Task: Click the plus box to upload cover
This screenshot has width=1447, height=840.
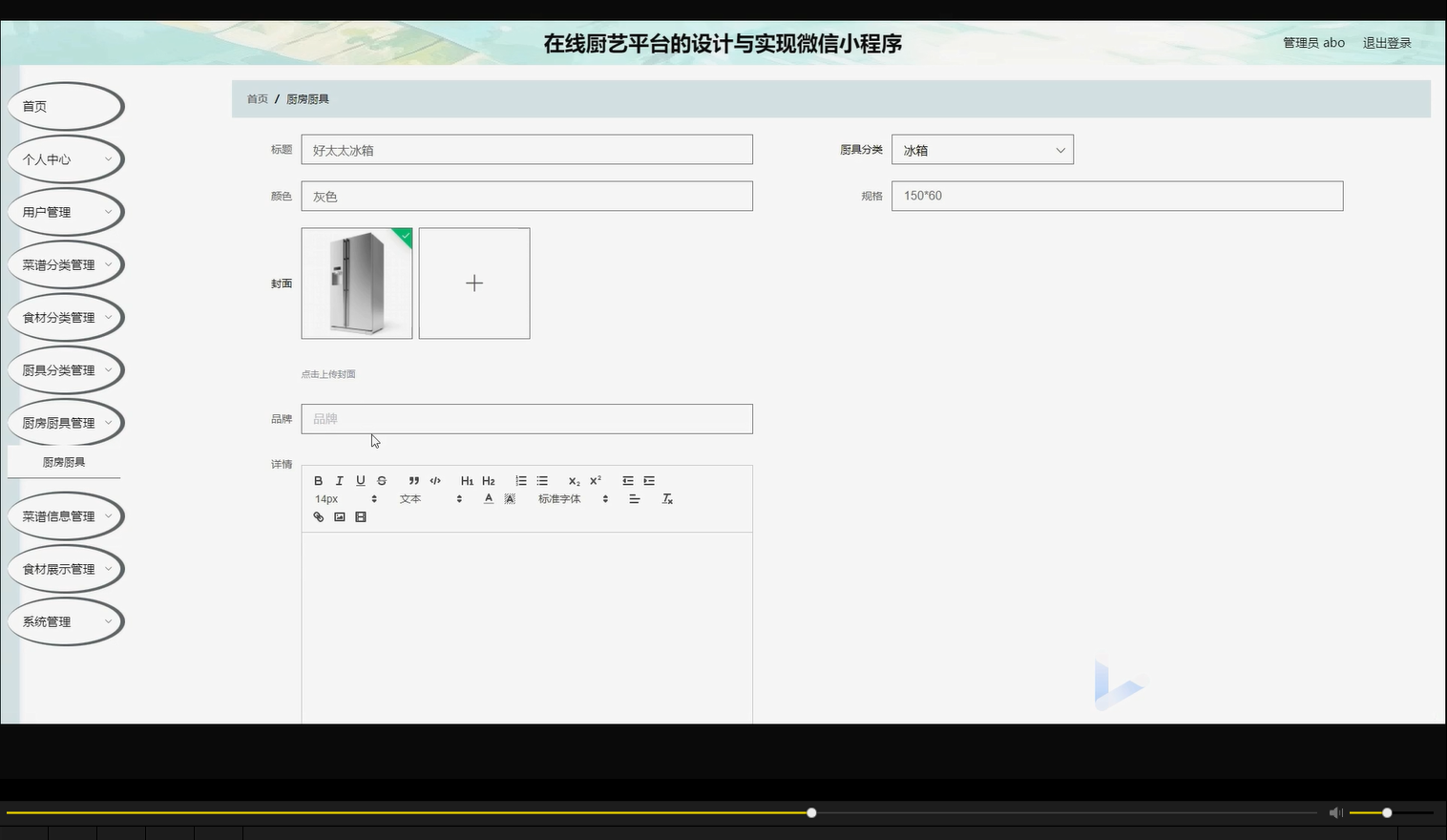Action: [474, 283]
